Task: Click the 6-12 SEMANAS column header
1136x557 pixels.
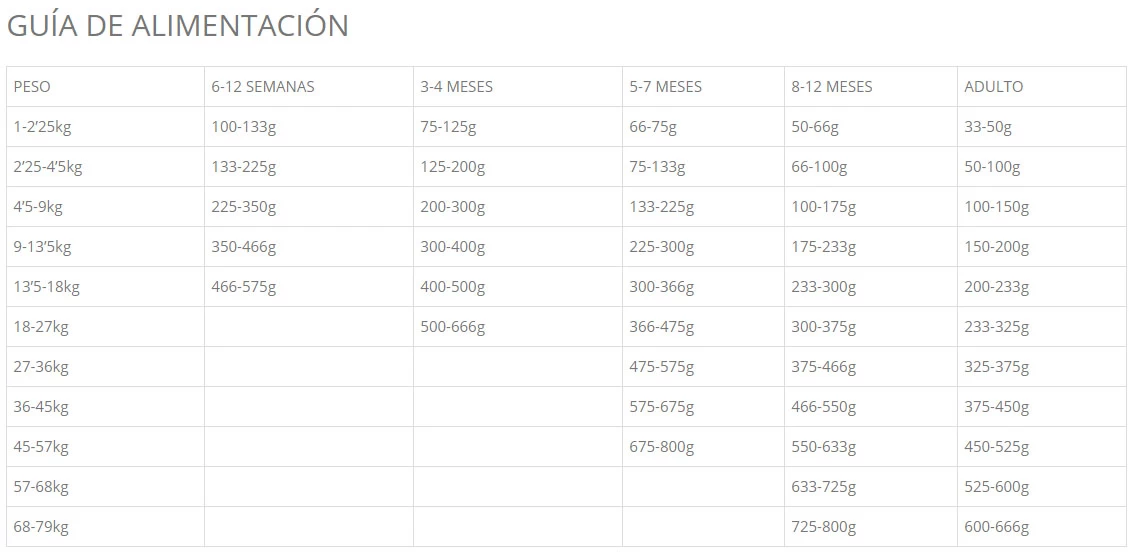Action: [x=263, y=87]
